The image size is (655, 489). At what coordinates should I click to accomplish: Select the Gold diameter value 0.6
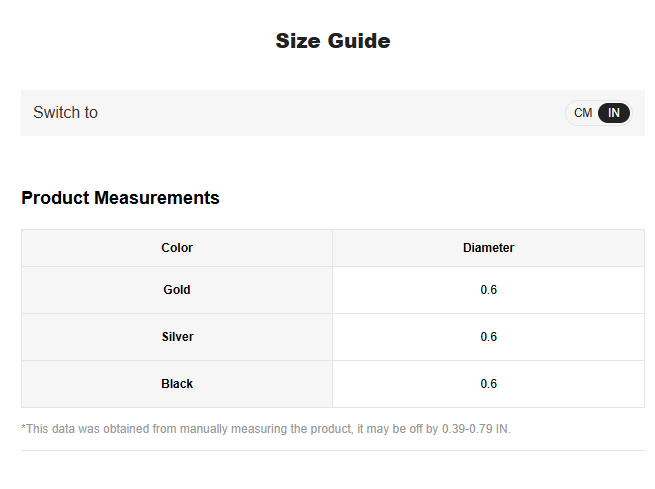[489, 290]
